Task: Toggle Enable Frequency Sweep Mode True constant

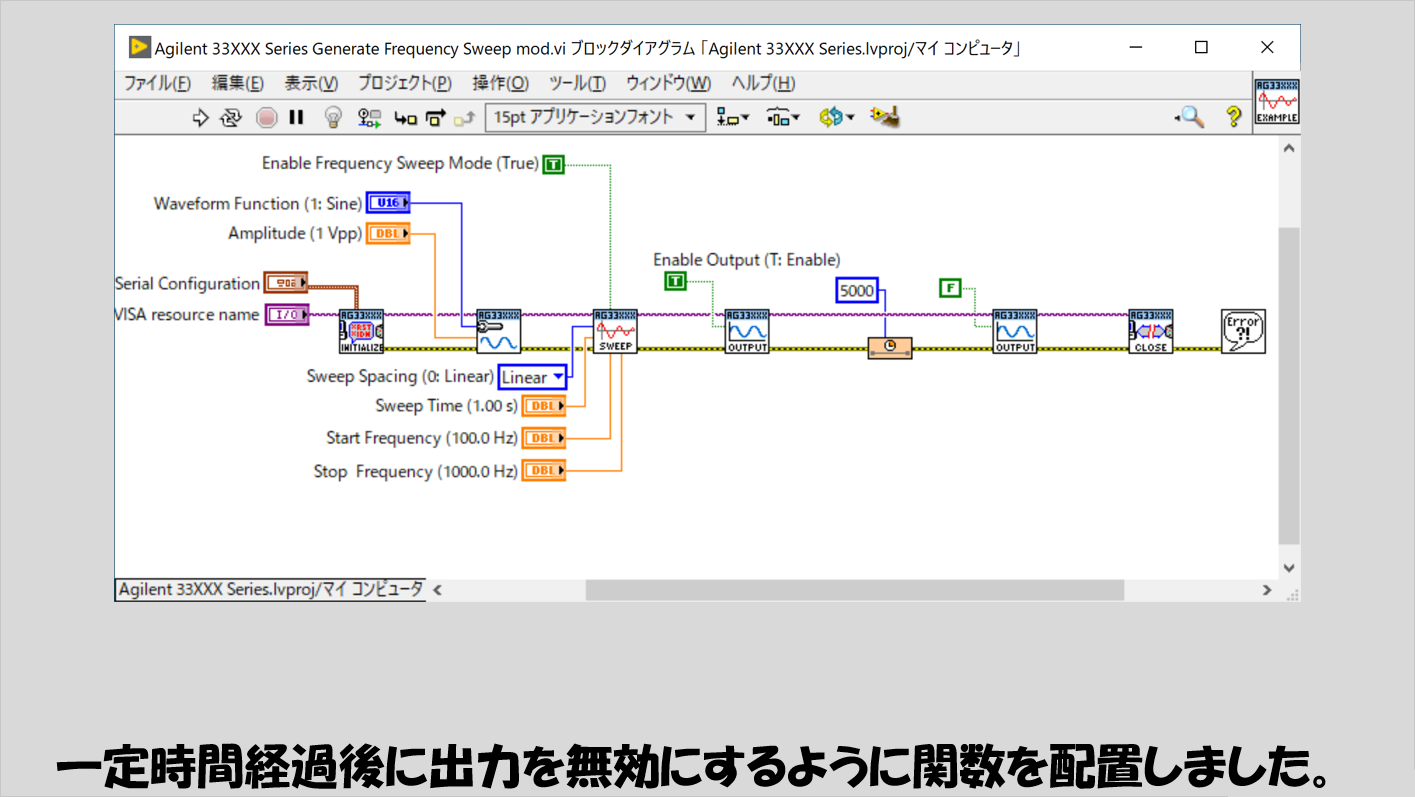Action: coord(553,164)
